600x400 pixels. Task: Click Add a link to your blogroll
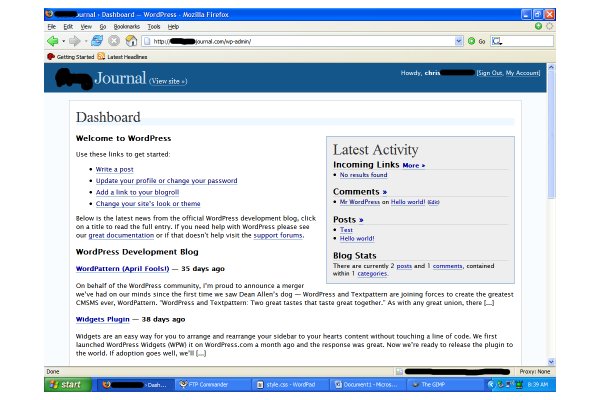(137, 192)
